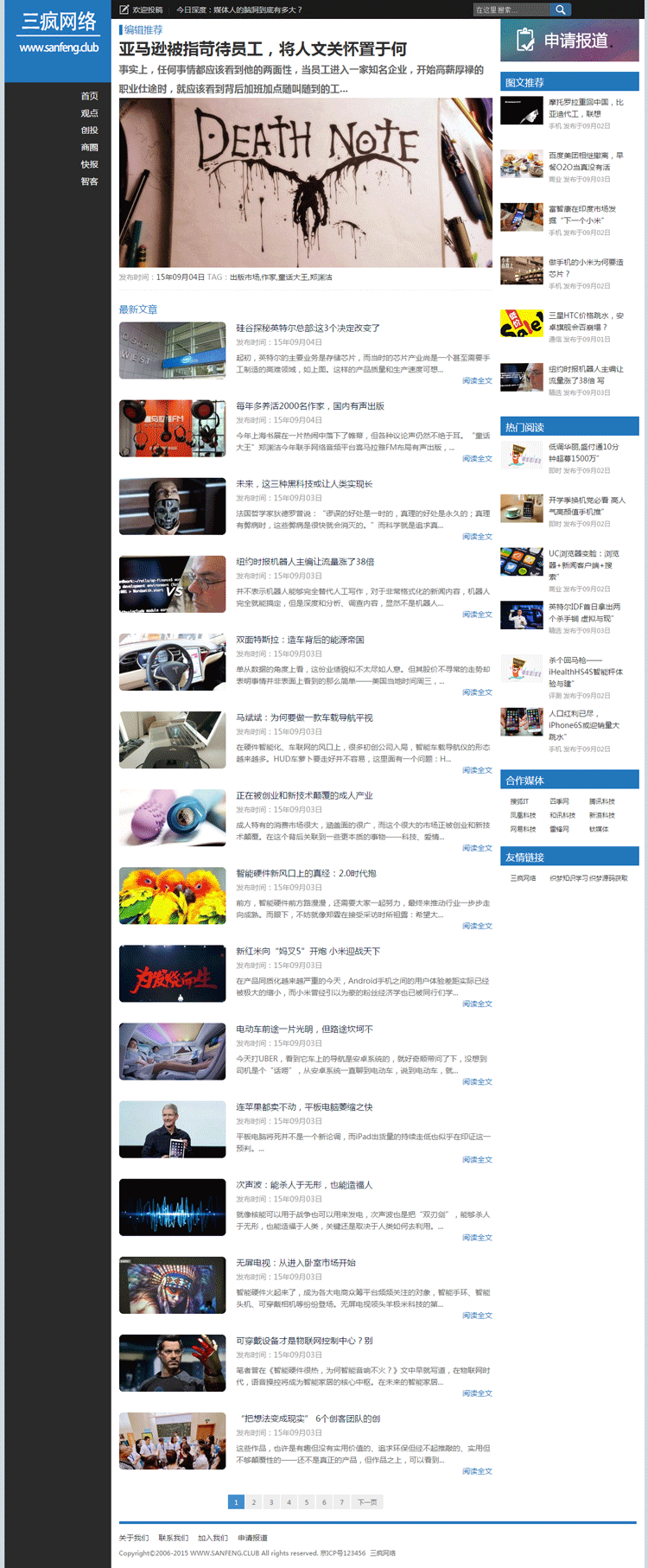Click the blue sound wave thumbnail
648x1568 pixels.
pos(172,1207)
